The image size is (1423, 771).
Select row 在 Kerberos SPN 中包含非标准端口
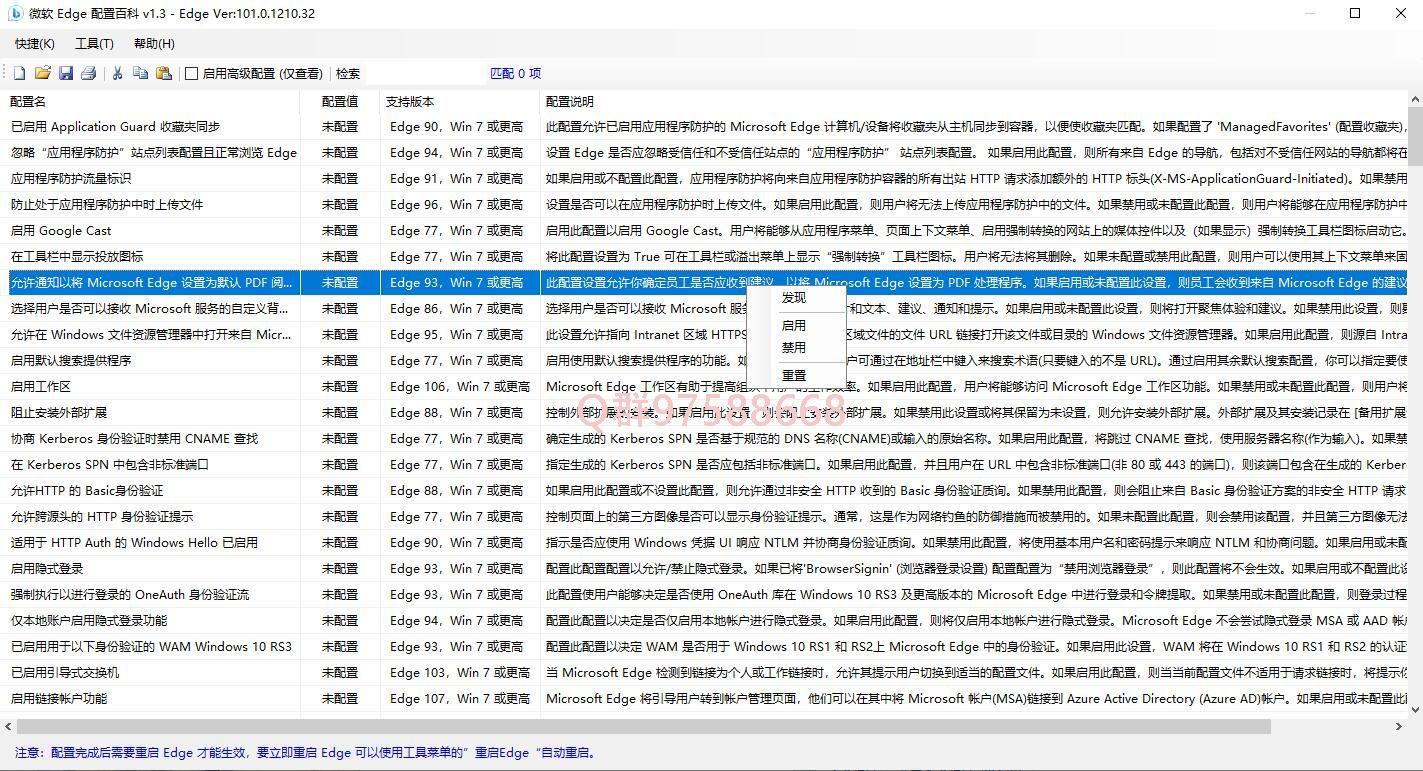(x=706, y=465)
